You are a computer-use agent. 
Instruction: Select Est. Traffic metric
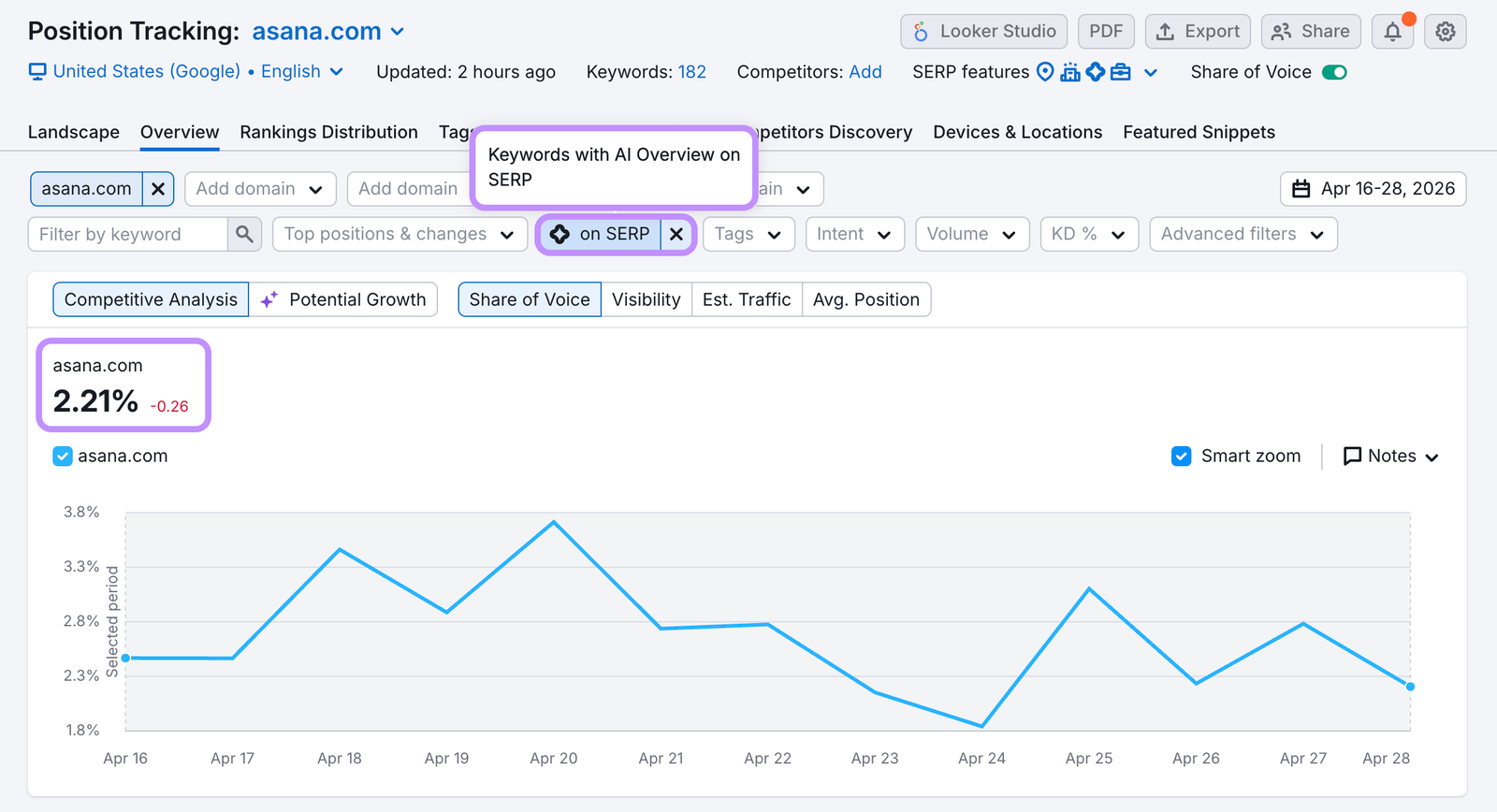click(x=747, y=299)
